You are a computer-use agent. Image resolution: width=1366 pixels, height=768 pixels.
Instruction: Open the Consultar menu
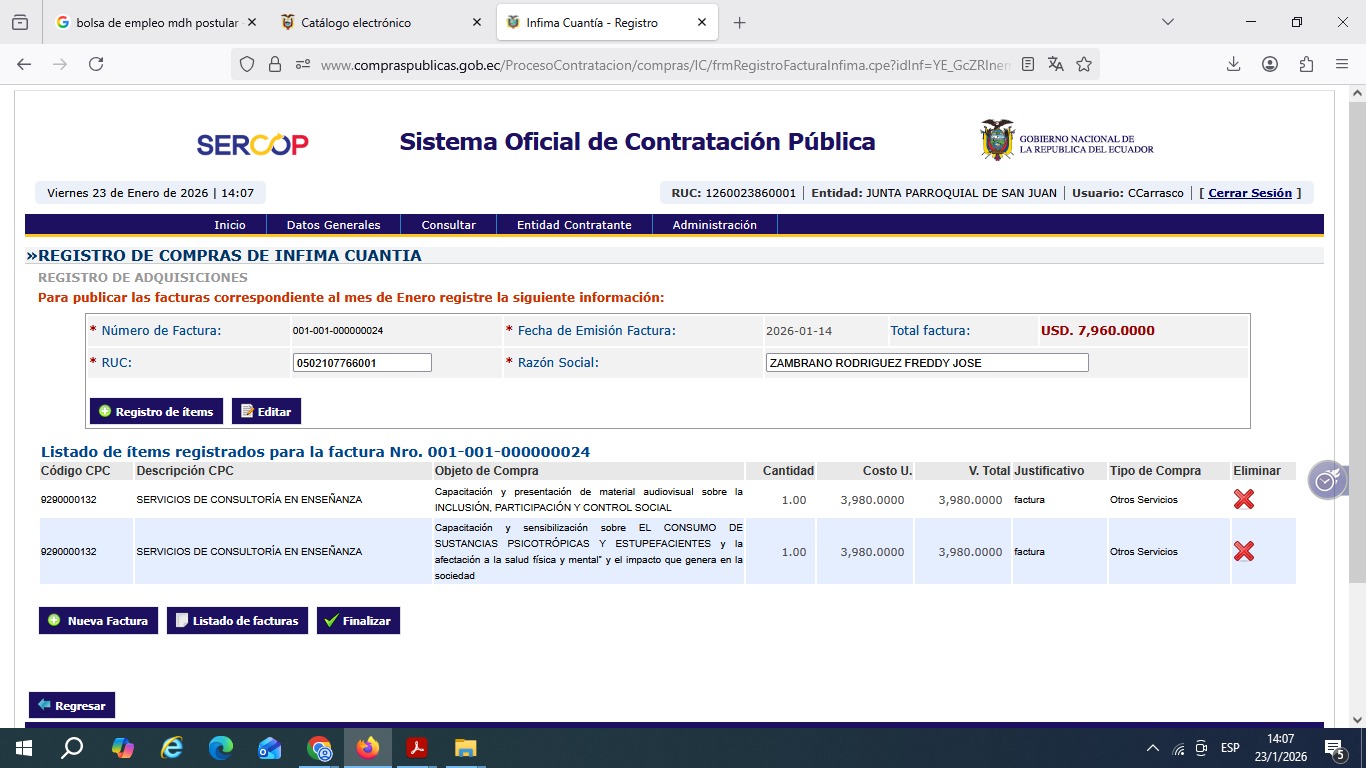click(448, 225)
